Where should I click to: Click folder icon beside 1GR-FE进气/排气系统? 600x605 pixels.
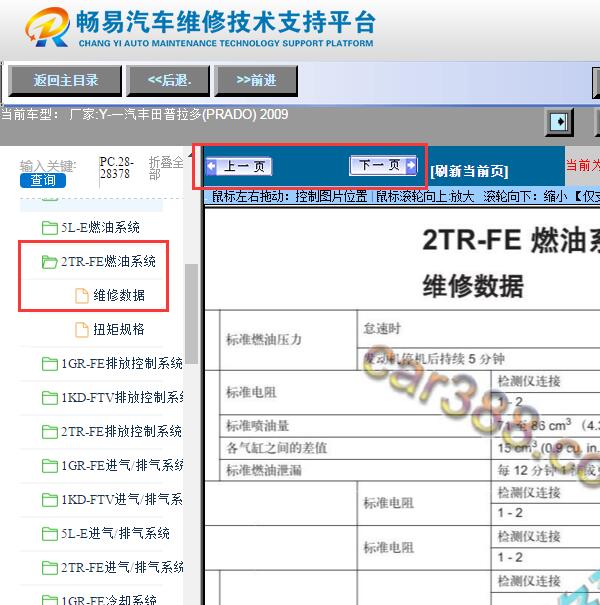click(49, 465)
